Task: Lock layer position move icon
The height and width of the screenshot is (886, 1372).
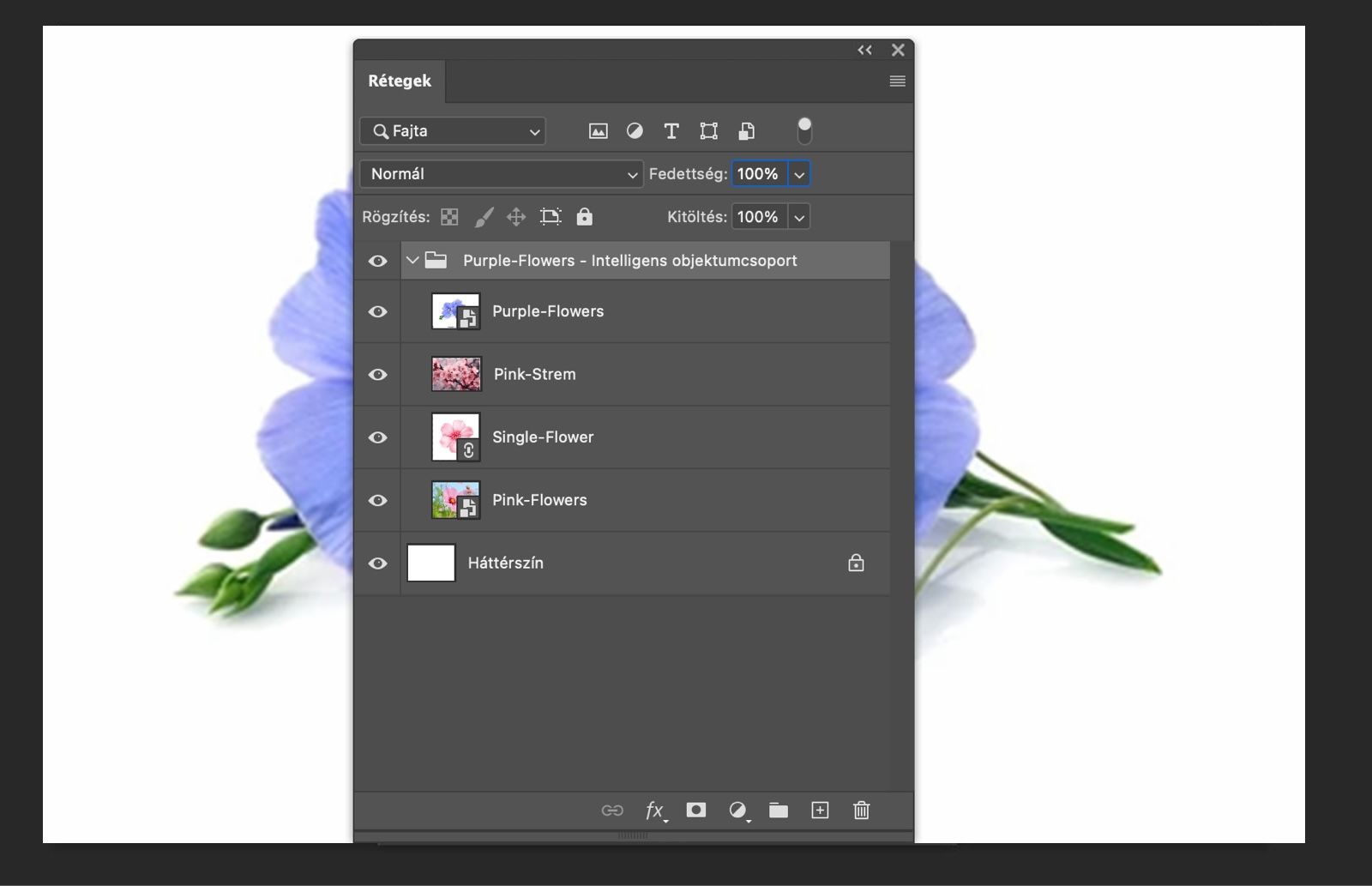Action: (516, 217)
